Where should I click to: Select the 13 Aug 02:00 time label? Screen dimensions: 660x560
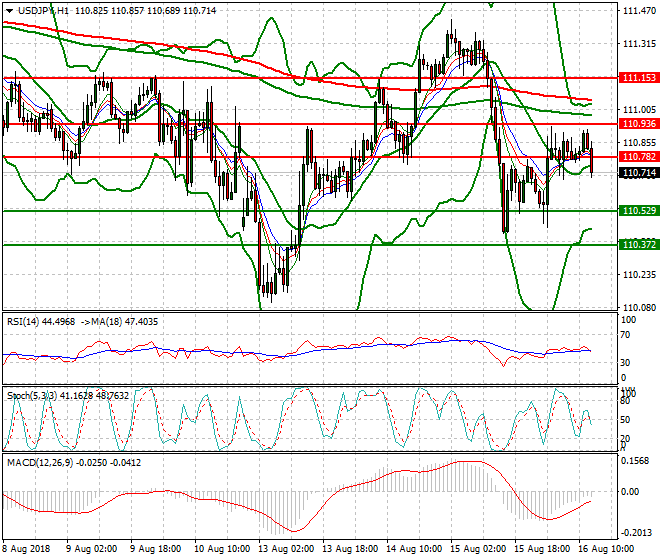[x=286, y=549]
